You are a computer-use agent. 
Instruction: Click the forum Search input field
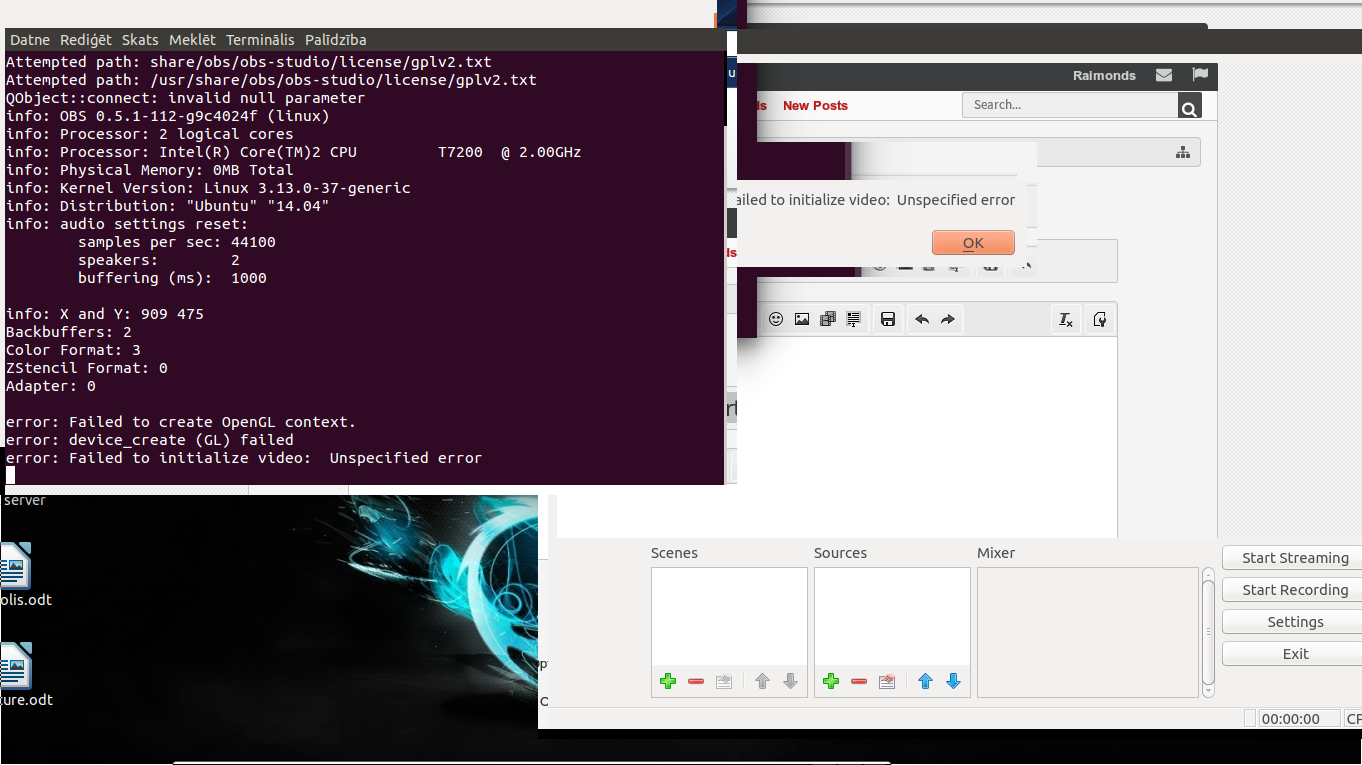[x=1070, y=105]
